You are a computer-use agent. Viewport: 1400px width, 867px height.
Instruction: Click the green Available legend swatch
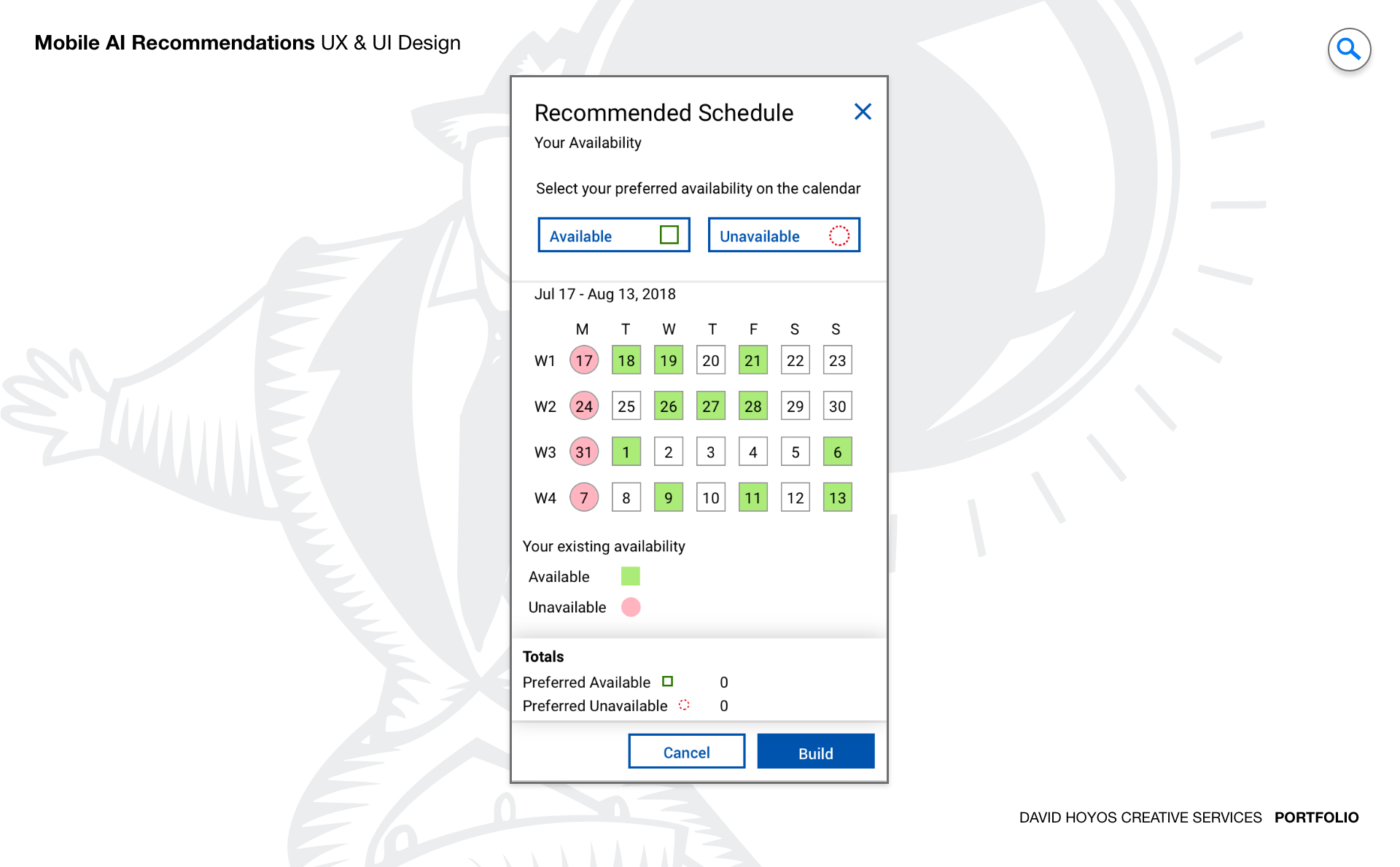click(x=631, y=576)
